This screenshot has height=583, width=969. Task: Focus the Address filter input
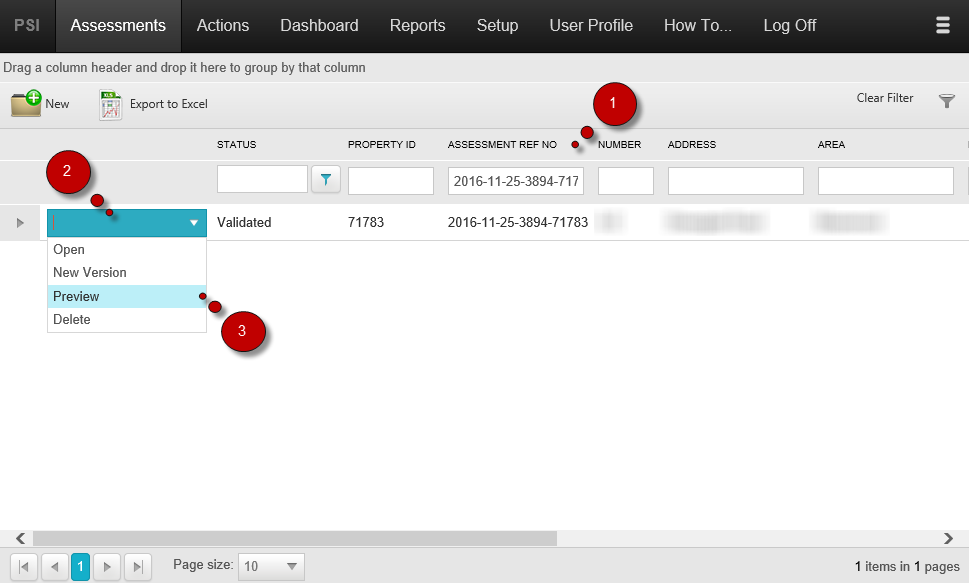tap(735, 181)
